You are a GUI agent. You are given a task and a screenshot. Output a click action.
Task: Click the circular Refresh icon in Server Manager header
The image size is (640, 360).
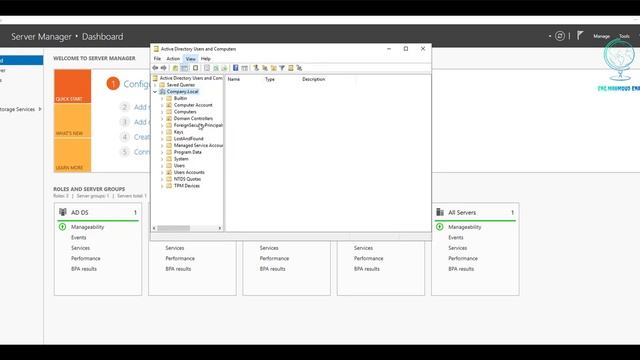coord(560,36)
